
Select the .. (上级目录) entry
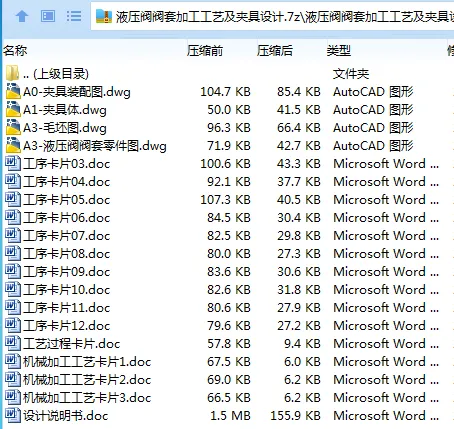coord(56,74)
